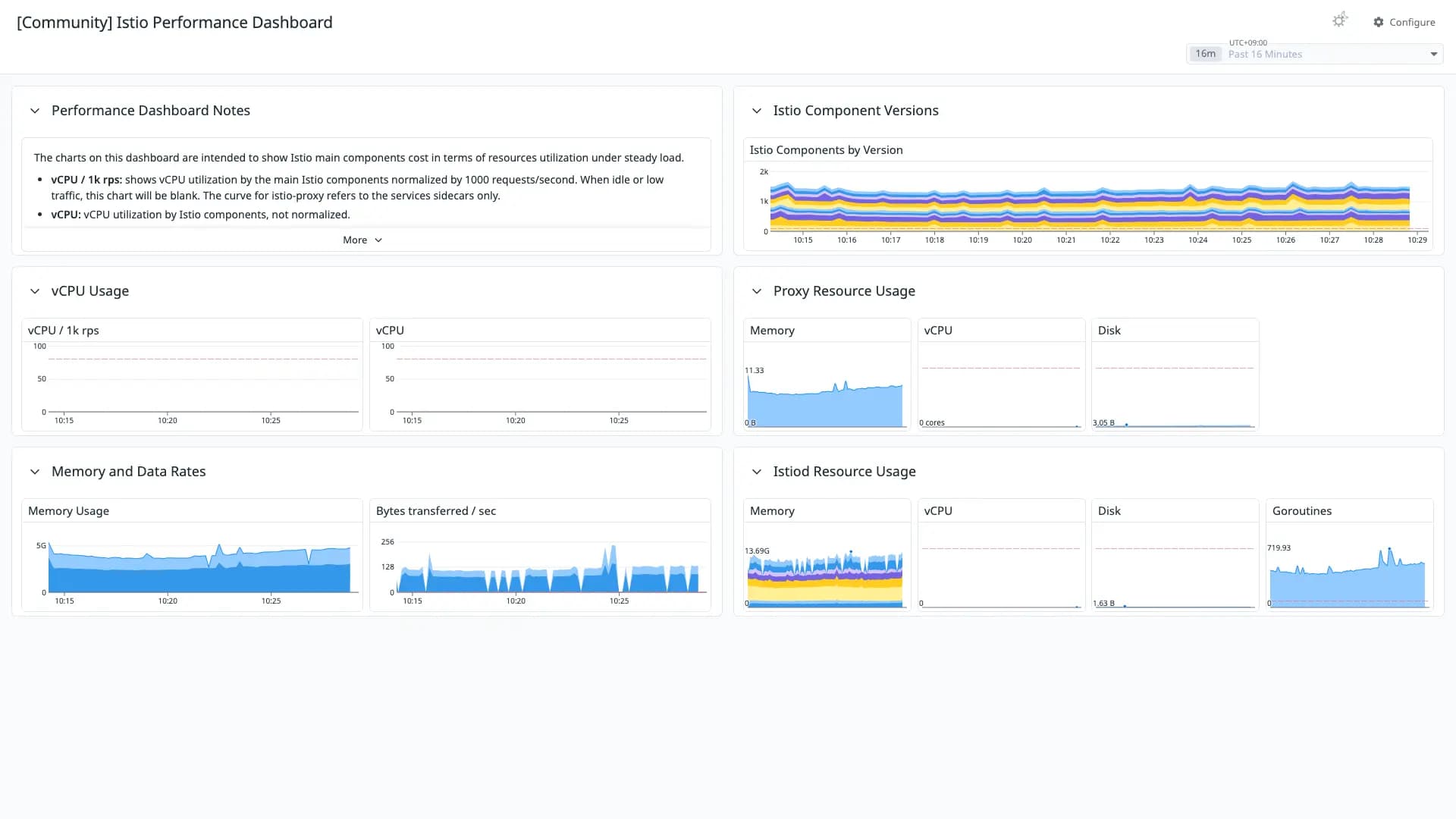This screenshot has height=819, width=1456.
Task: Click the Memory and Data Rates heading
Action: 129,472
